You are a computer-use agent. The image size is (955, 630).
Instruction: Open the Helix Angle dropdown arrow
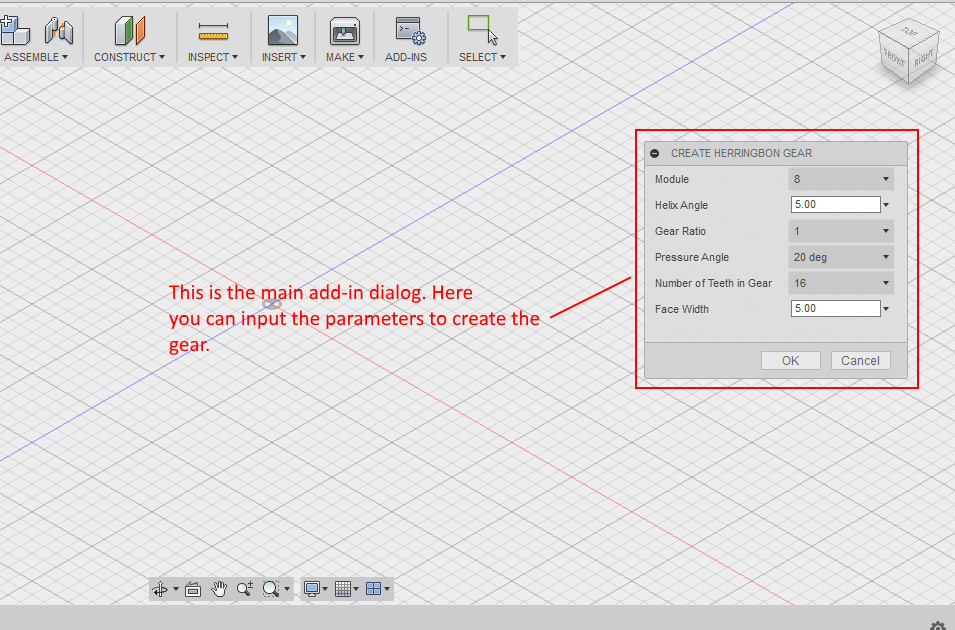886,205
